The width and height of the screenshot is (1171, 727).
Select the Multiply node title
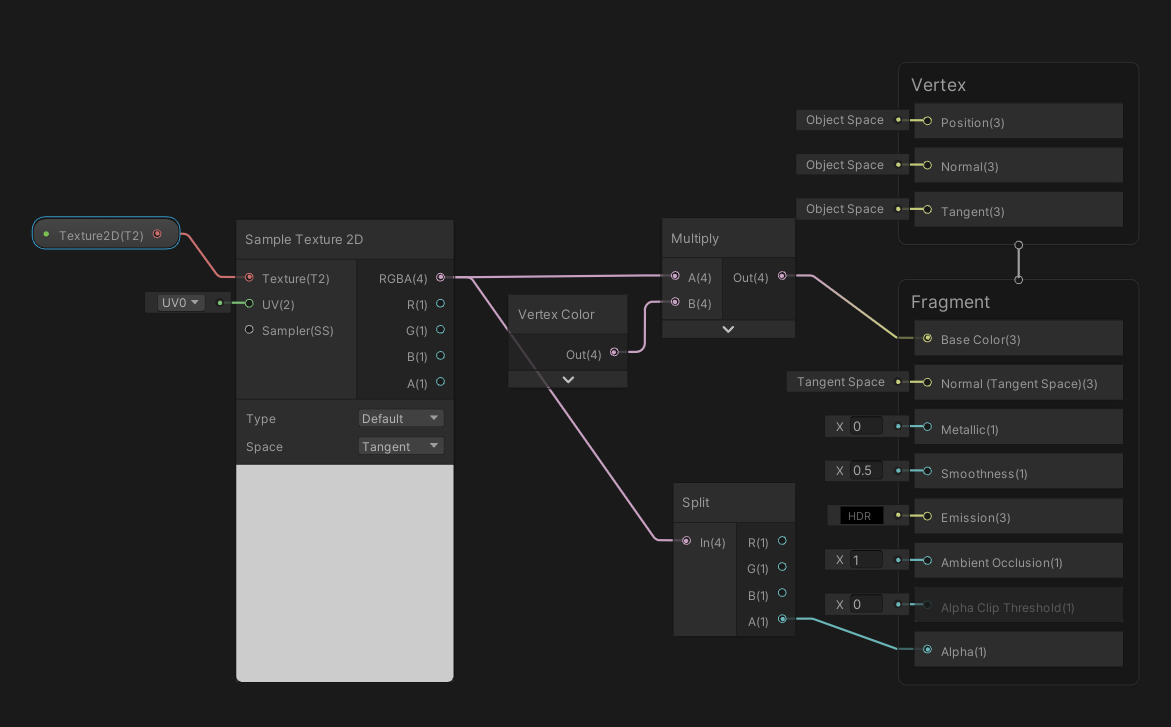[695, 238]
